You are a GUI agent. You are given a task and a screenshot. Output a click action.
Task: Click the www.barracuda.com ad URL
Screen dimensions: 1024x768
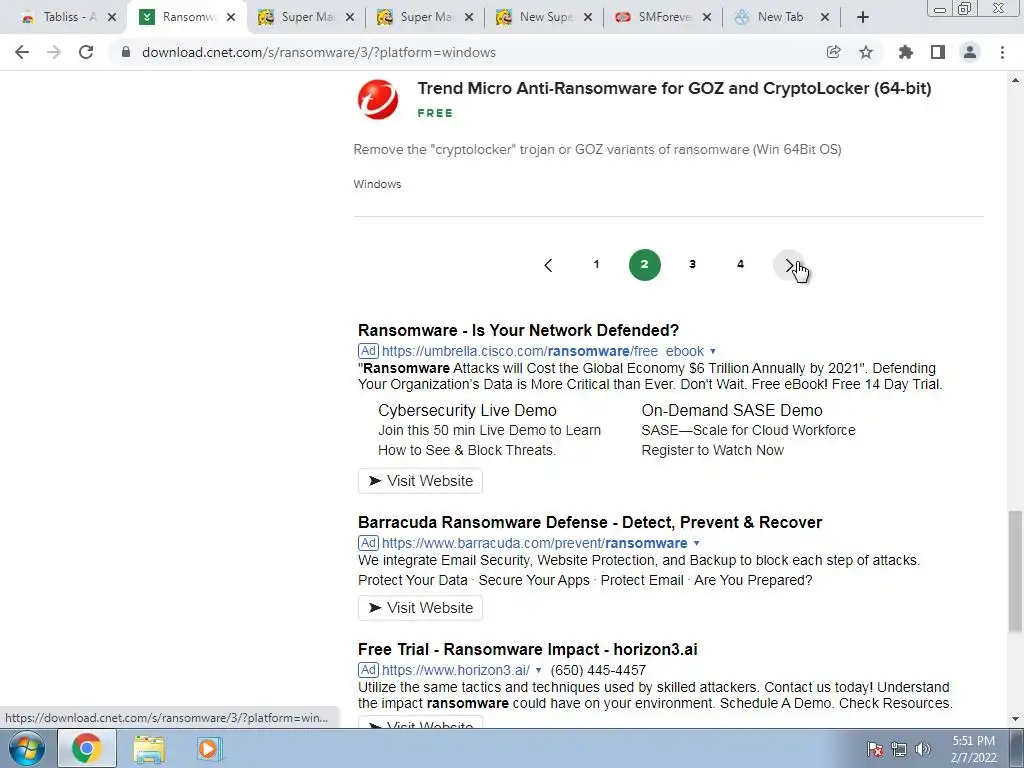click(534, 543)
